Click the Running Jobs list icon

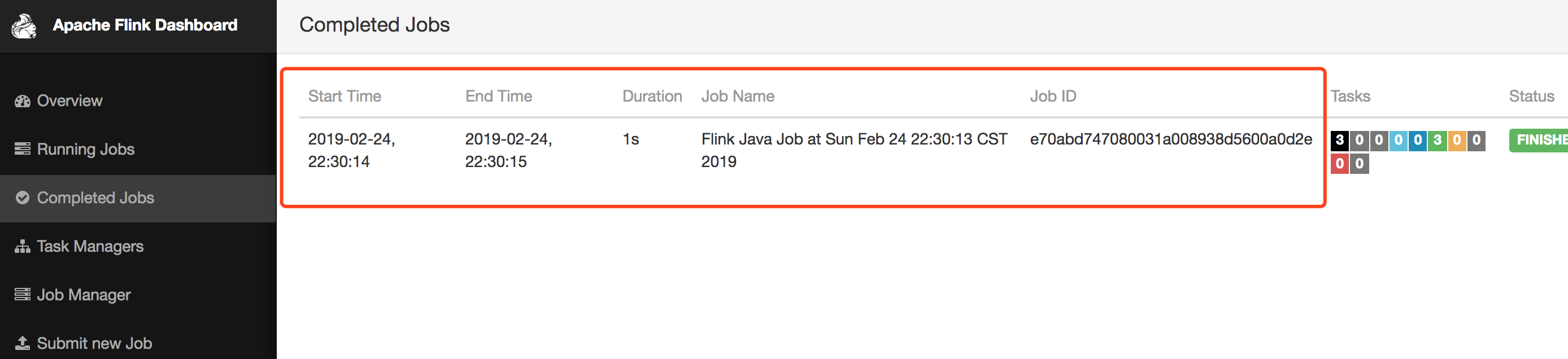pos(23,149)
